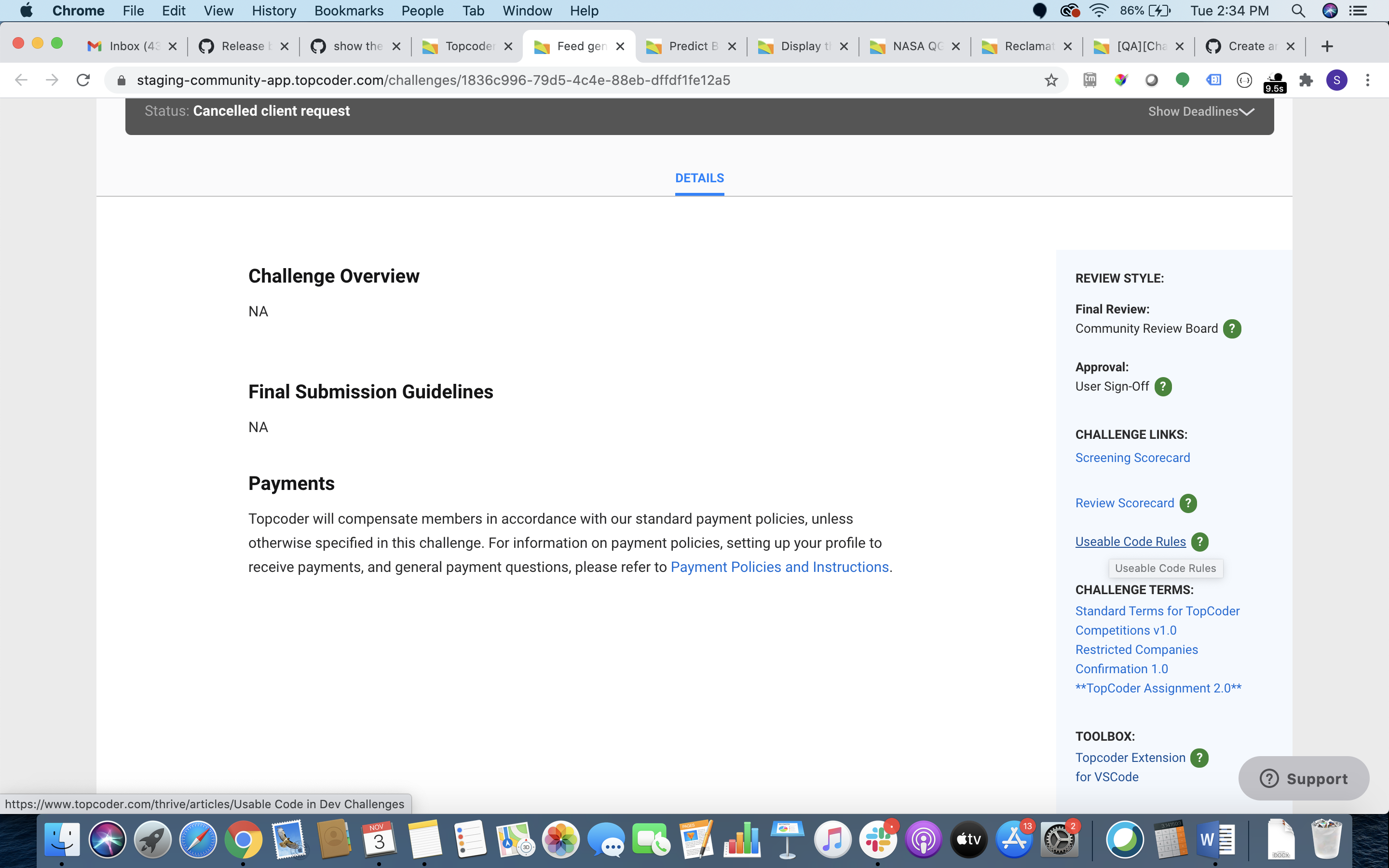Open Payment Policies and Instructions link
1389x868 pixels.
[780, 567]
